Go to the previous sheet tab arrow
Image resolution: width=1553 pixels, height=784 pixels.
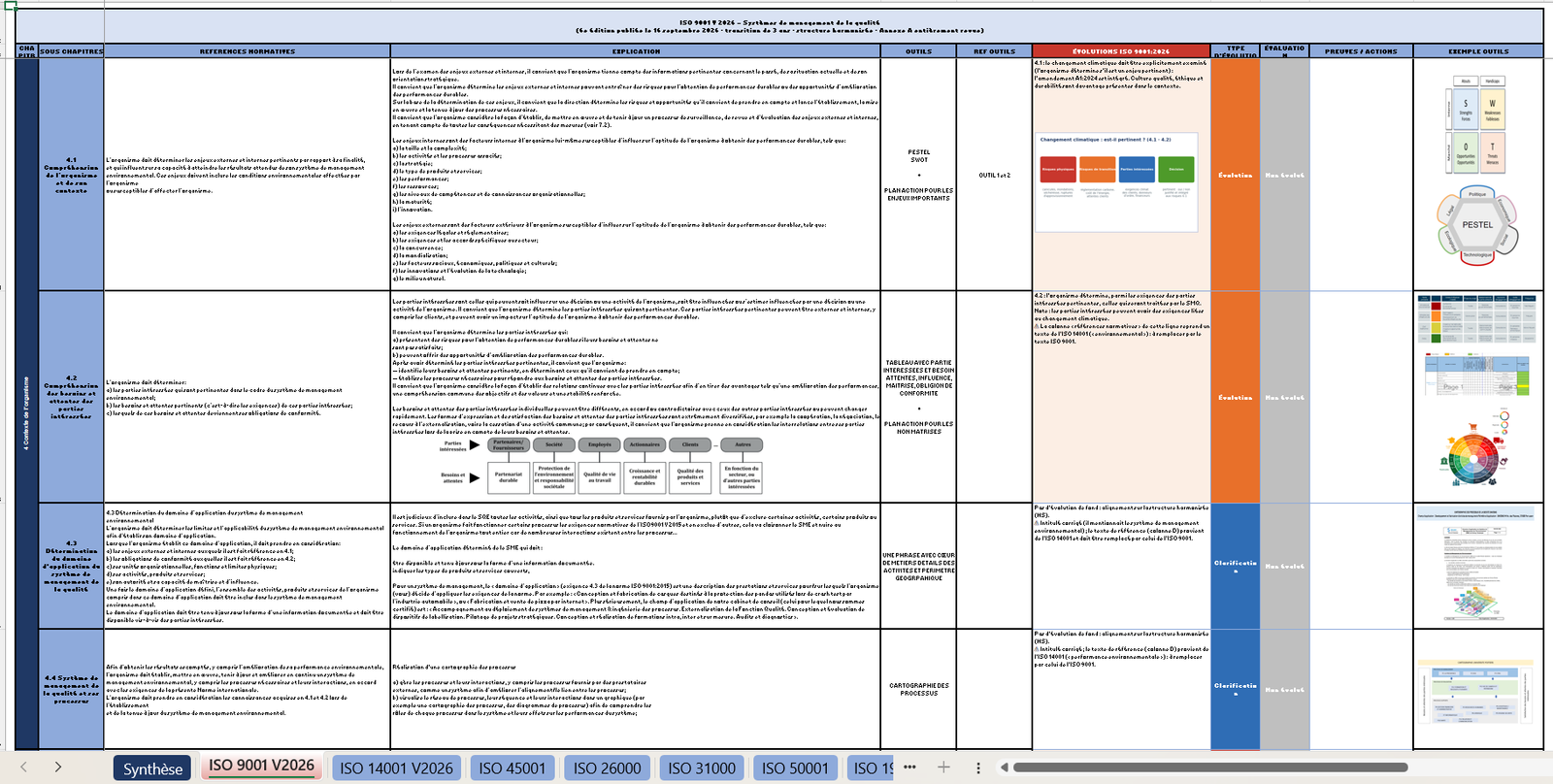pos(24,768)
